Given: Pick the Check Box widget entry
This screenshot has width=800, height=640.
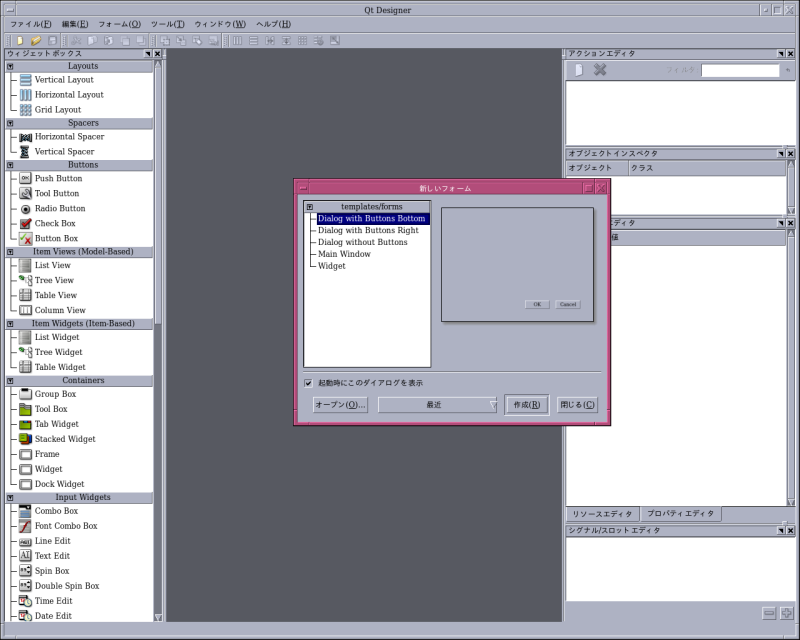Looking at the screenshot, I should [x=47, y=224].
